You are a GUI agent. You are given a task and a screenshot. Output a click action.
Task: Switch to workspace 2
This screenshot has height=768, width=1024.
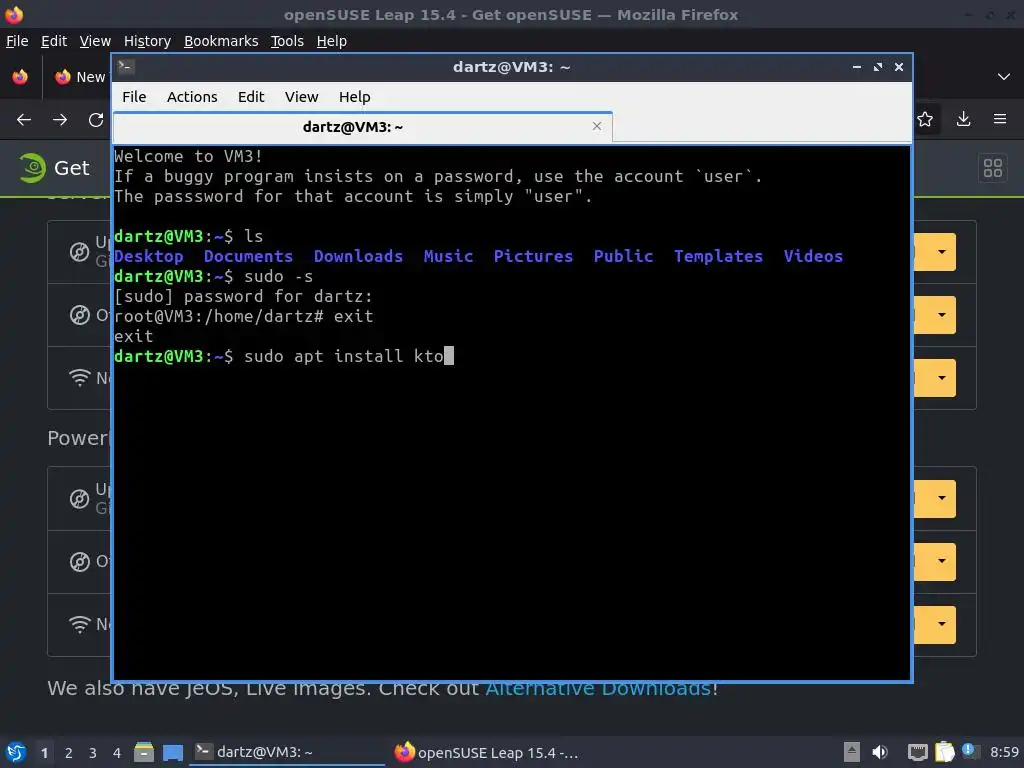69,753
